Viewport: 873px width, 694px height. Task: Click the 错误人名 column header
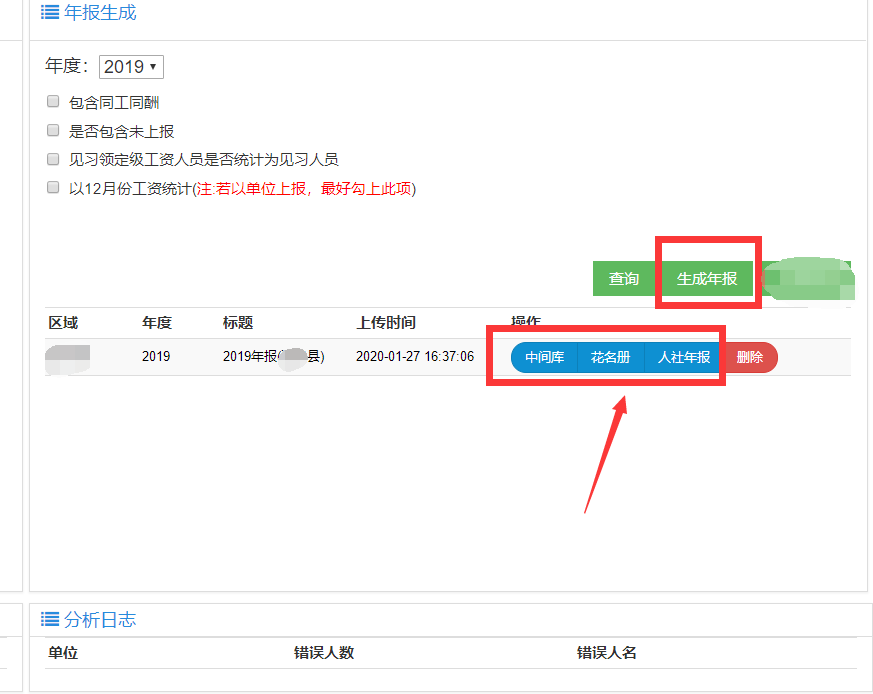click(607, 653)
